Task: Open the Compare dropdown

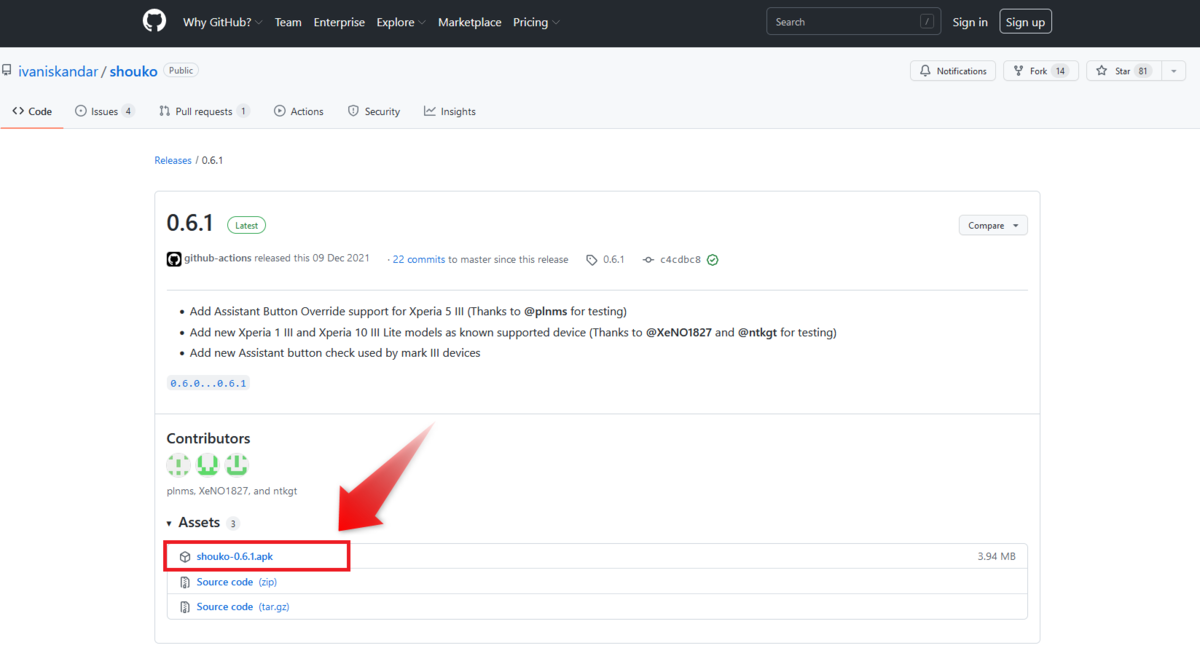Action: (x=993, y=225)
